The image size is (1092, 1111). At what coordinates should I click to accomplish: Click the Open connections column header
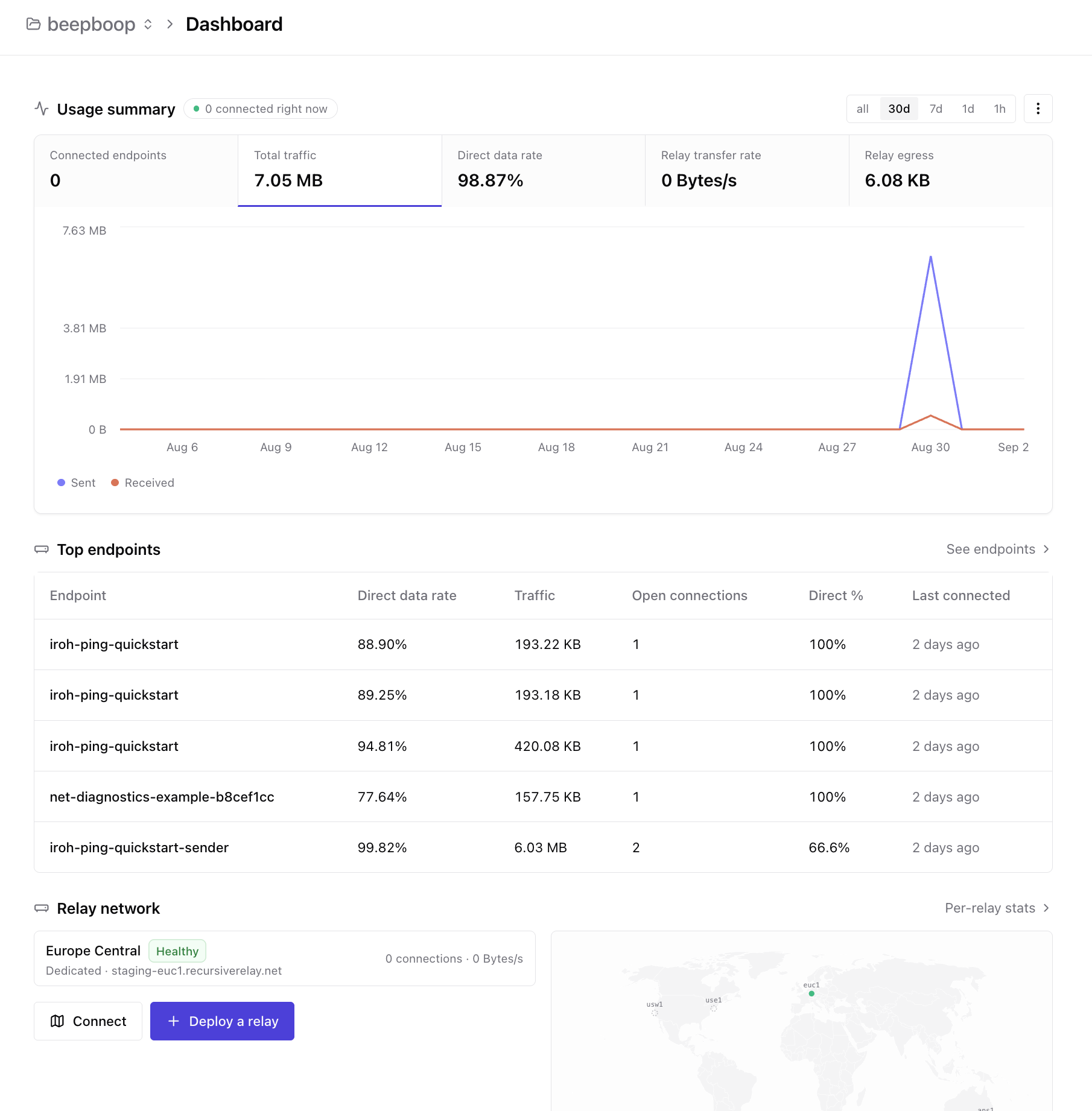click(x=690, y=595)
